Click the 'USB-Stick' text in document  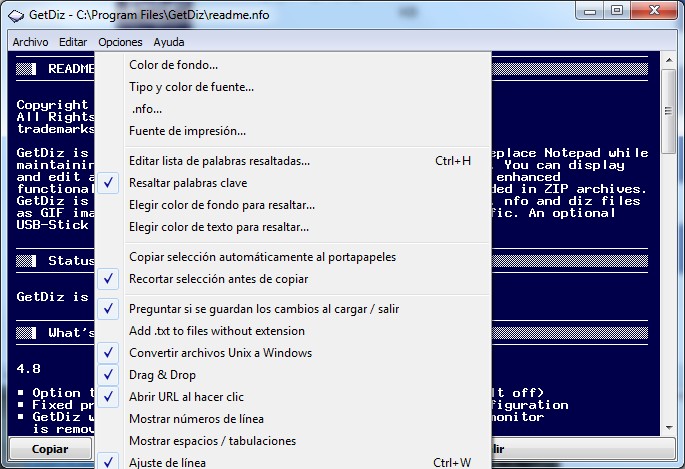click(52, 225)
